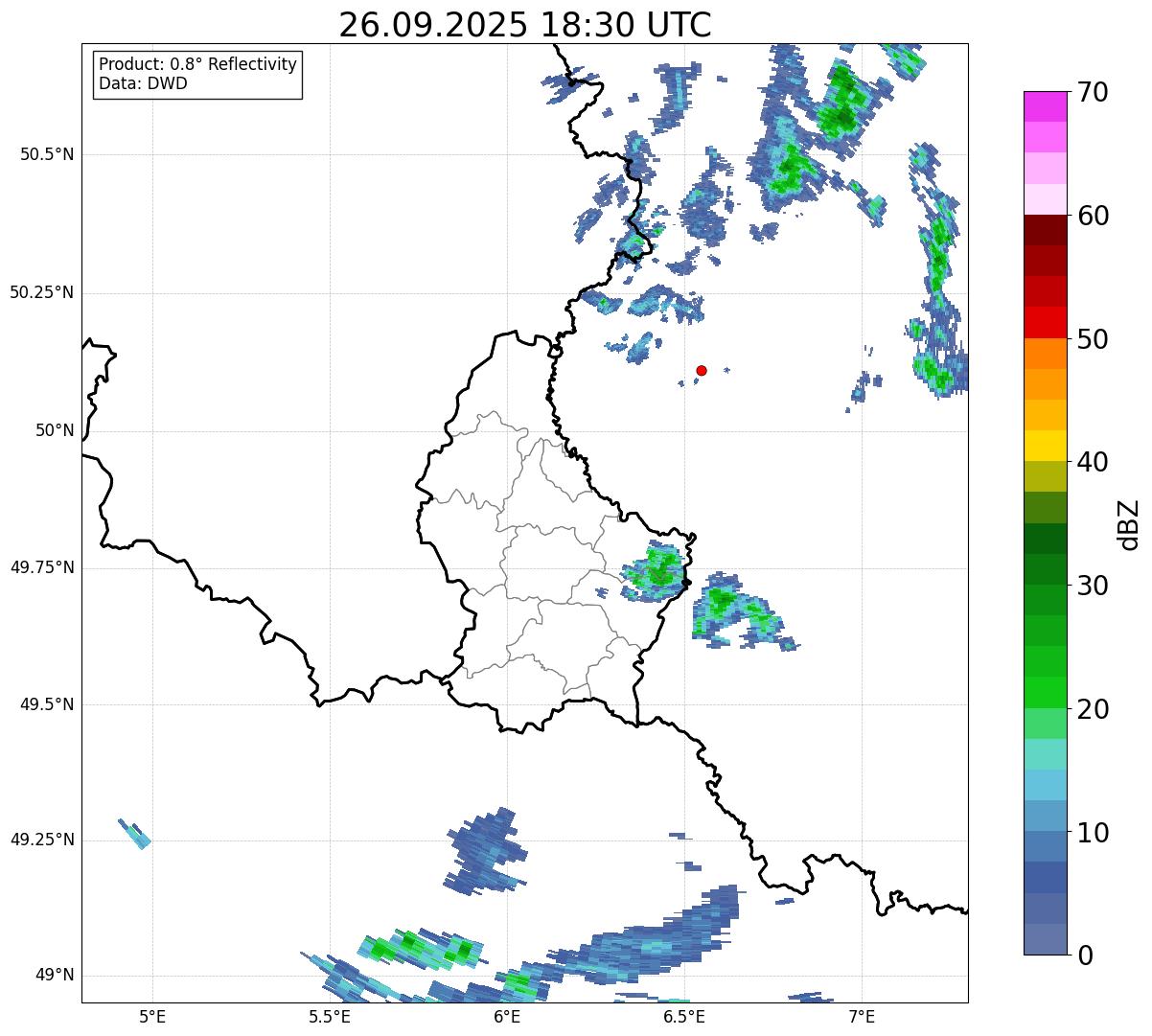Click the 6°E longitude label
Viewport: 1152px width, 1036px height.
pos(507,1016)
